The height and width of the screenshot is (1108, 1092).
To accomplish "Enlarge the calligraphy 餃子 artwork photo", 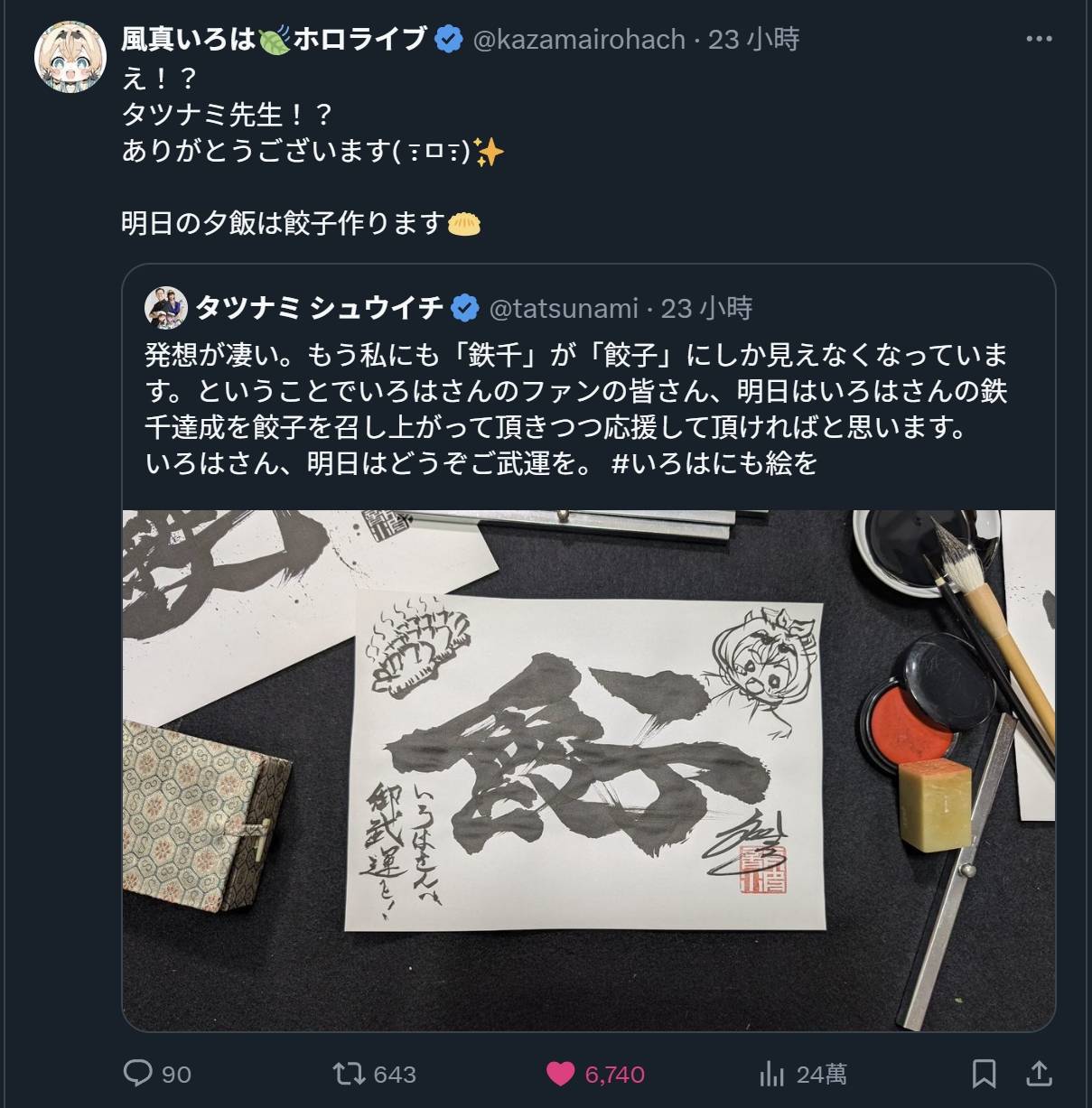I will coord(589,770).
